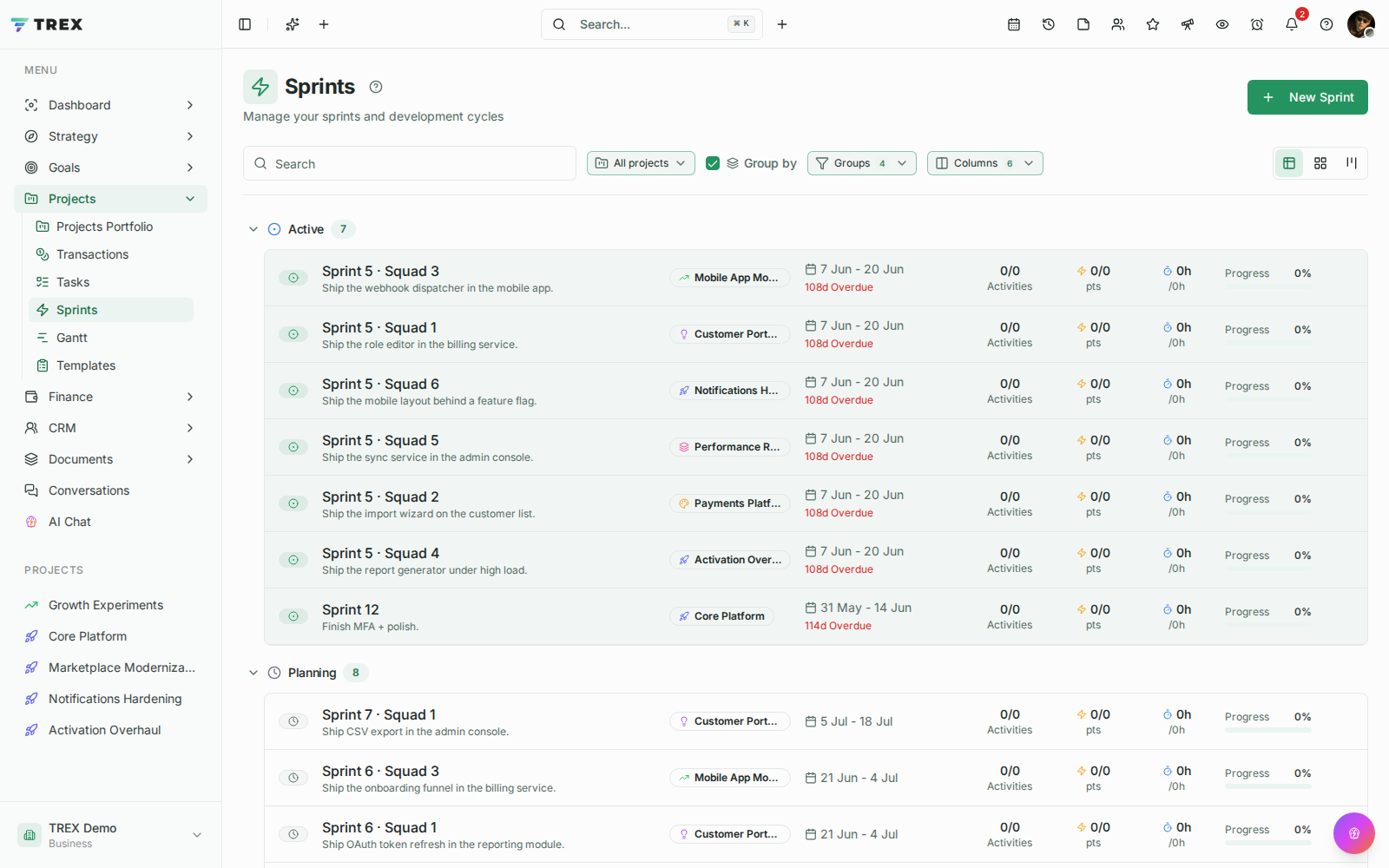Open Conversations in sidebar

(x=111, y=490)
